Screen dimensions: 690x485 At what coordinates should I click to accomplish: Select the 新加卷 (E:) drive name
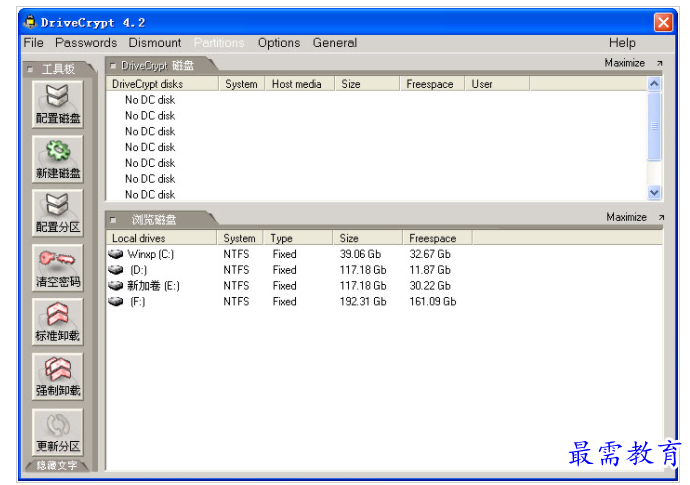[153, 286]
